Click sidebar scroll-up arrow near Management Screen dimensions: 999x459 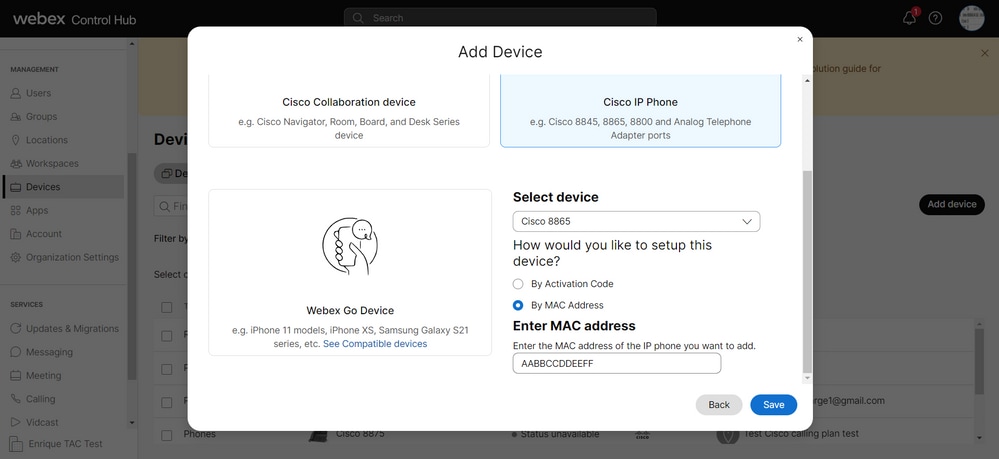coord(132,44)
